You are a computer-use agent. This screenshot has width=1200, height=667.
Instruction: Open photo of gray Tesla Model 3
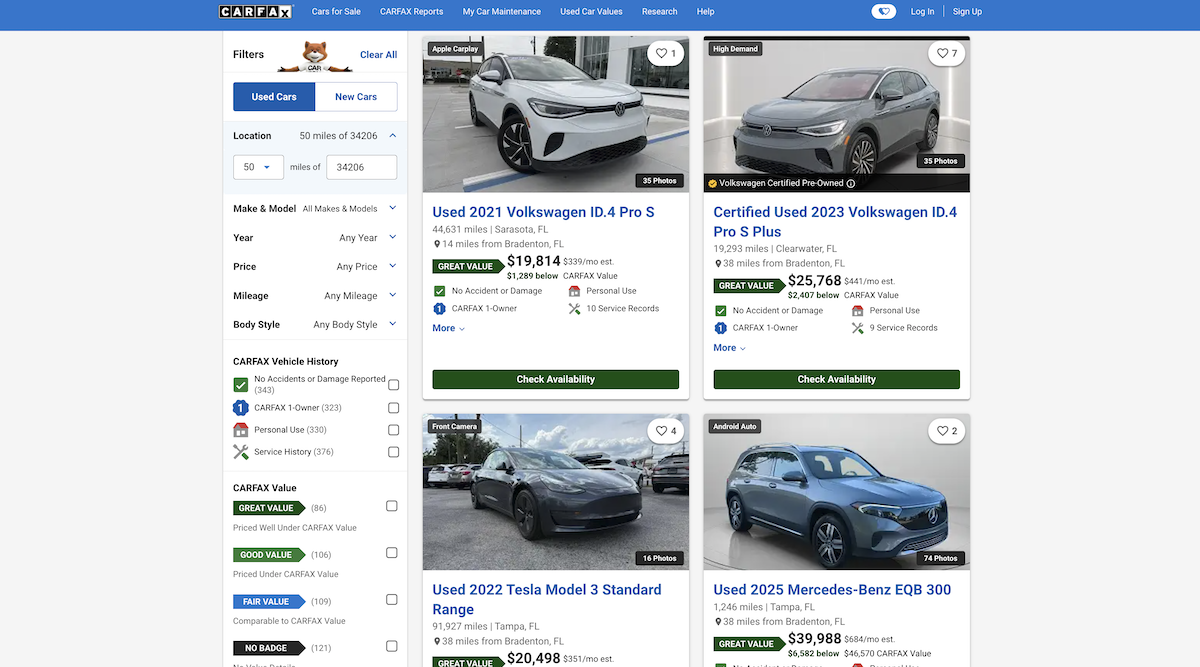click(x=556, y=492)
